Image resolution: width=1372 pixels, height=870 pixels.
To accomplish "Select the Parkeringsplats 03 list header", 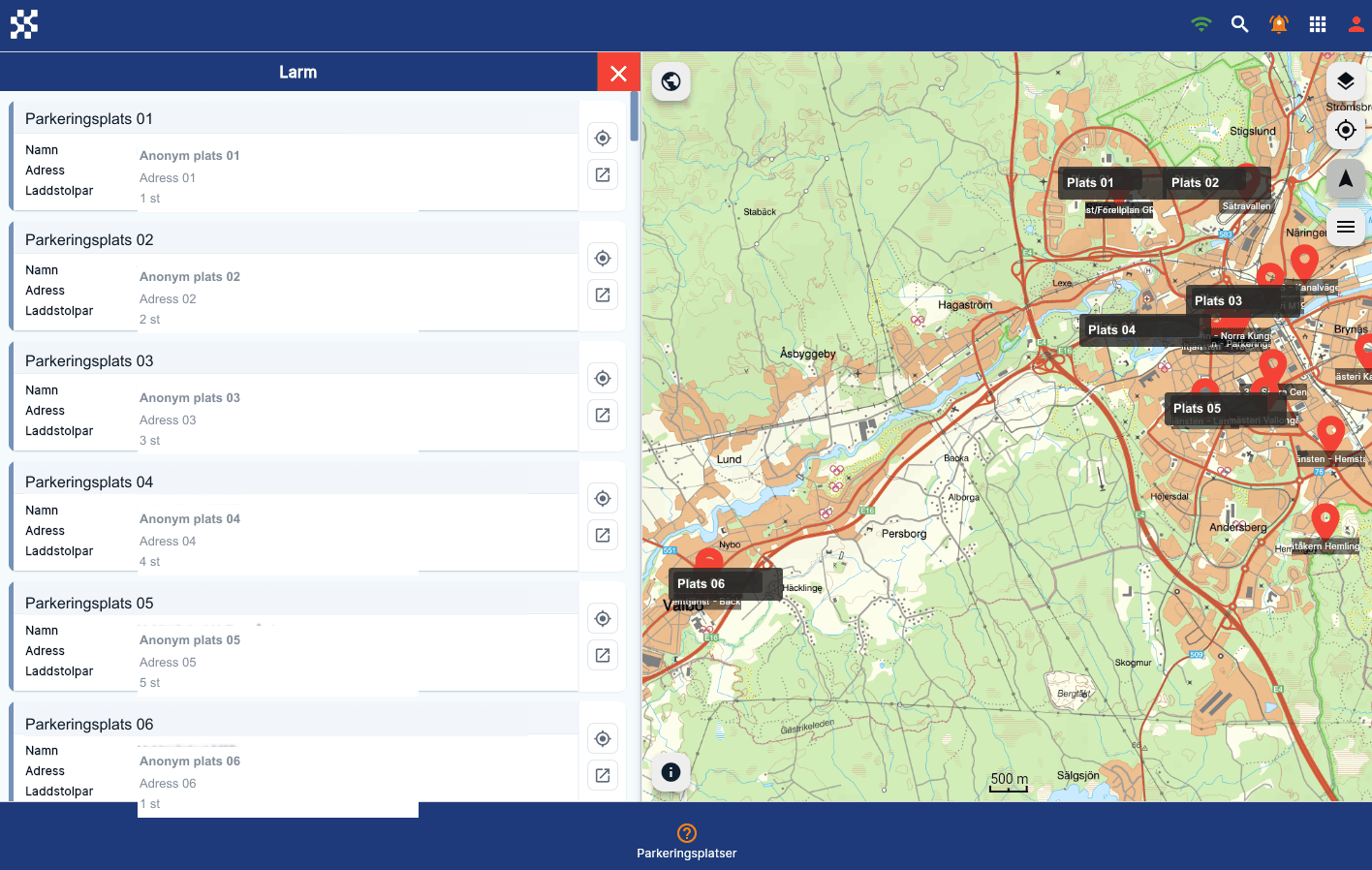I will click(x=294, y=360).
